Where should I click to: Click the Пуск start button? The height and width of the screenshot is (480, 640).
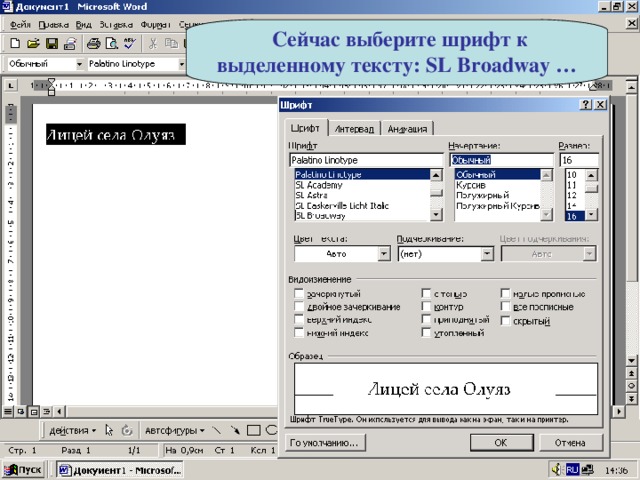pos(23,470)
